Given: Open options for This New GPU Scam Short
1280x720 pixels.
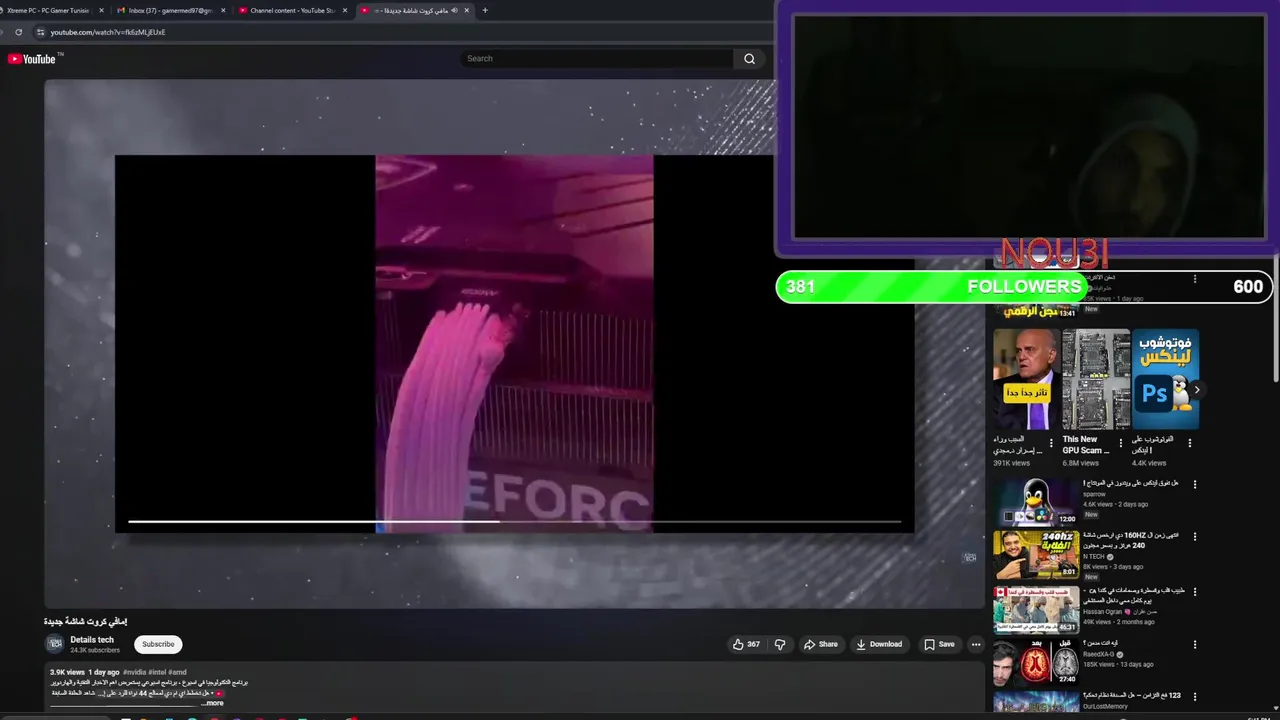Looking at the screenshot, I should (1120, 443).
